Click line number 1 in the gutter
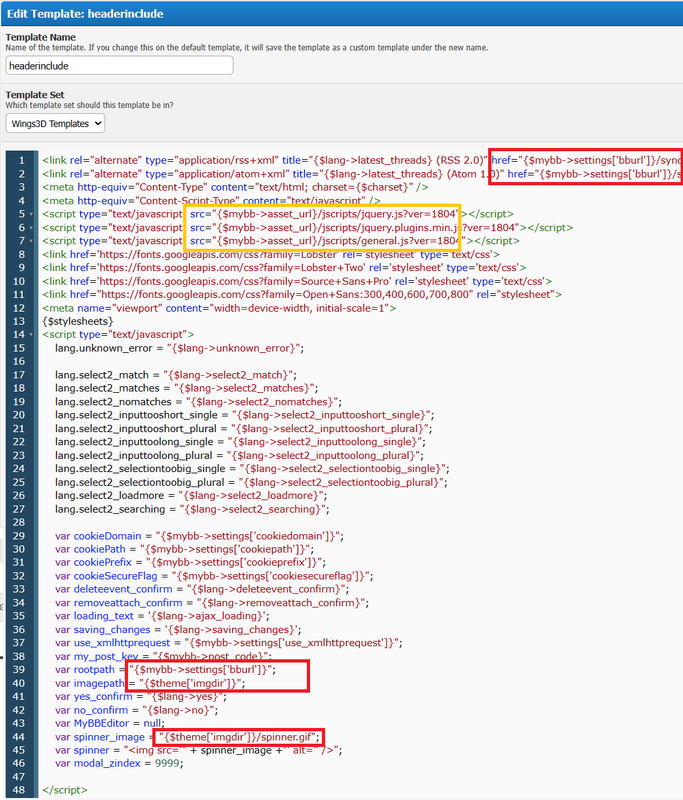The image size is (683, 800). [21, 160]
